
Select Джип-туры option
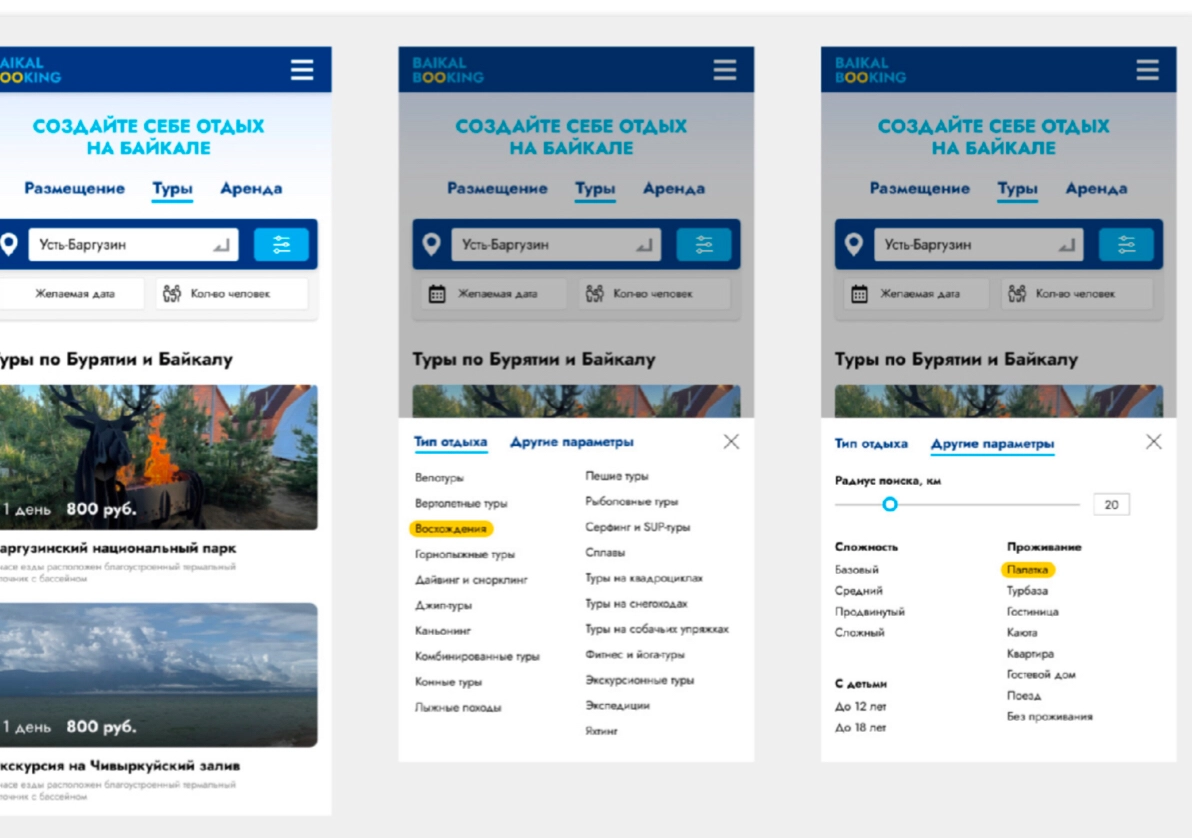point(443,605)
